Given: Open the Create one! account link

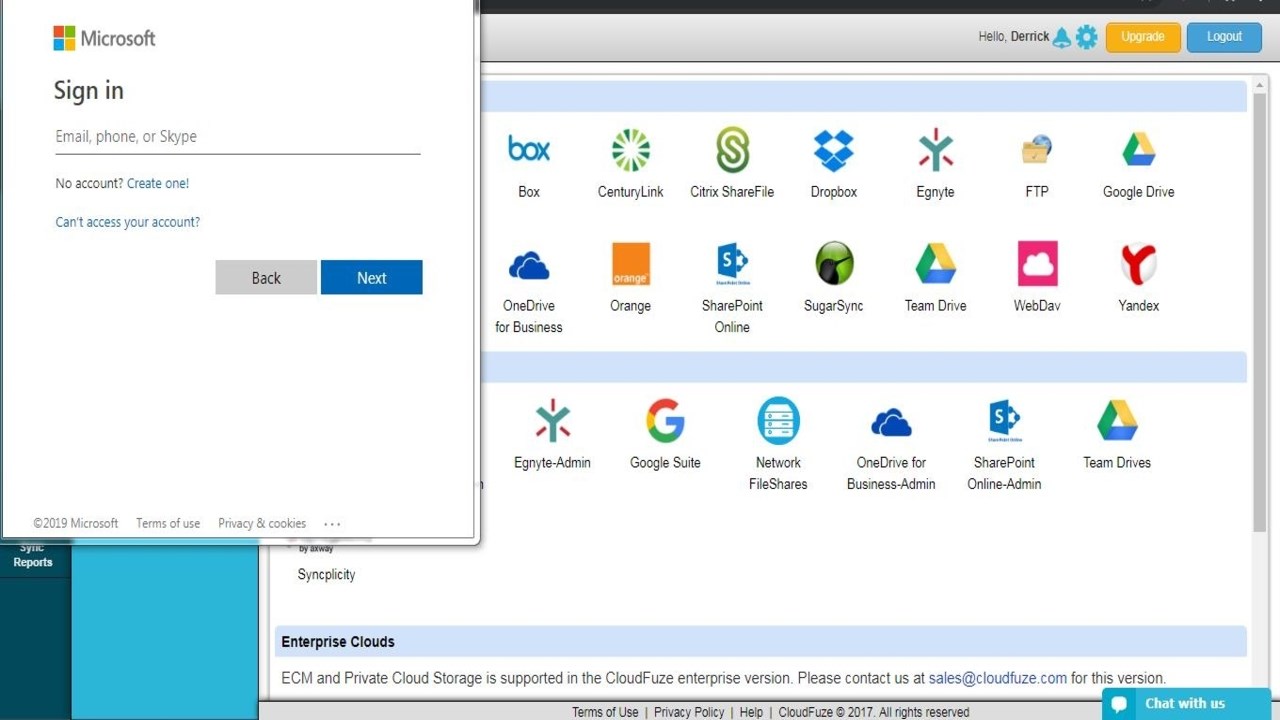Looking at the screenshot, I should tap(158, 184).
